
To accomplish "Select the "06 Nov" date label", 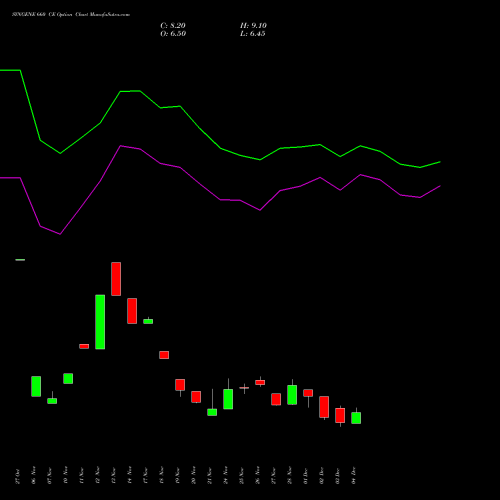I will [34, 475].
